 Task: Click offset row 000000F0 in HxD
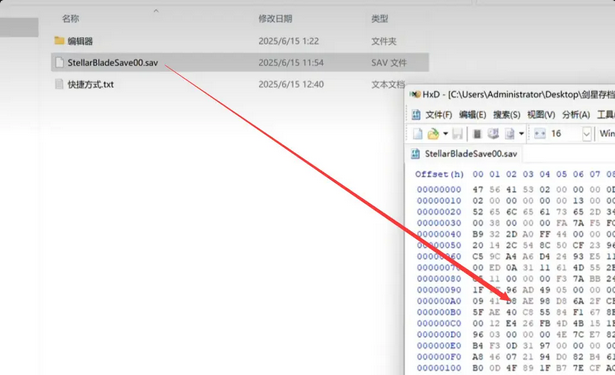click(x=439, y=357)
